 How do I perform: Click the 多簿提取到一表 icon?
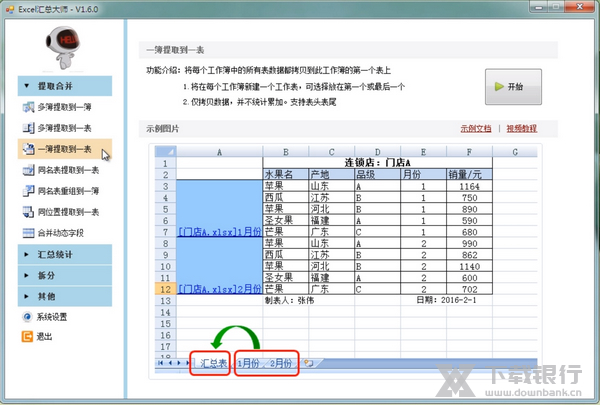point(28,128)
